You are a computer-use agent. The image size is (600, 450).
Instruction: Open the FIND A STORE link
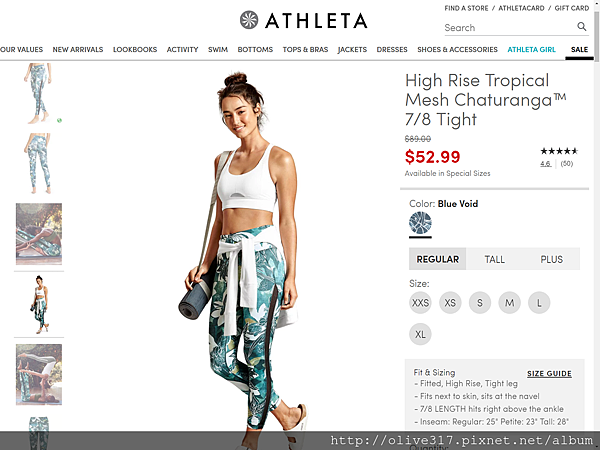point(466,8)
